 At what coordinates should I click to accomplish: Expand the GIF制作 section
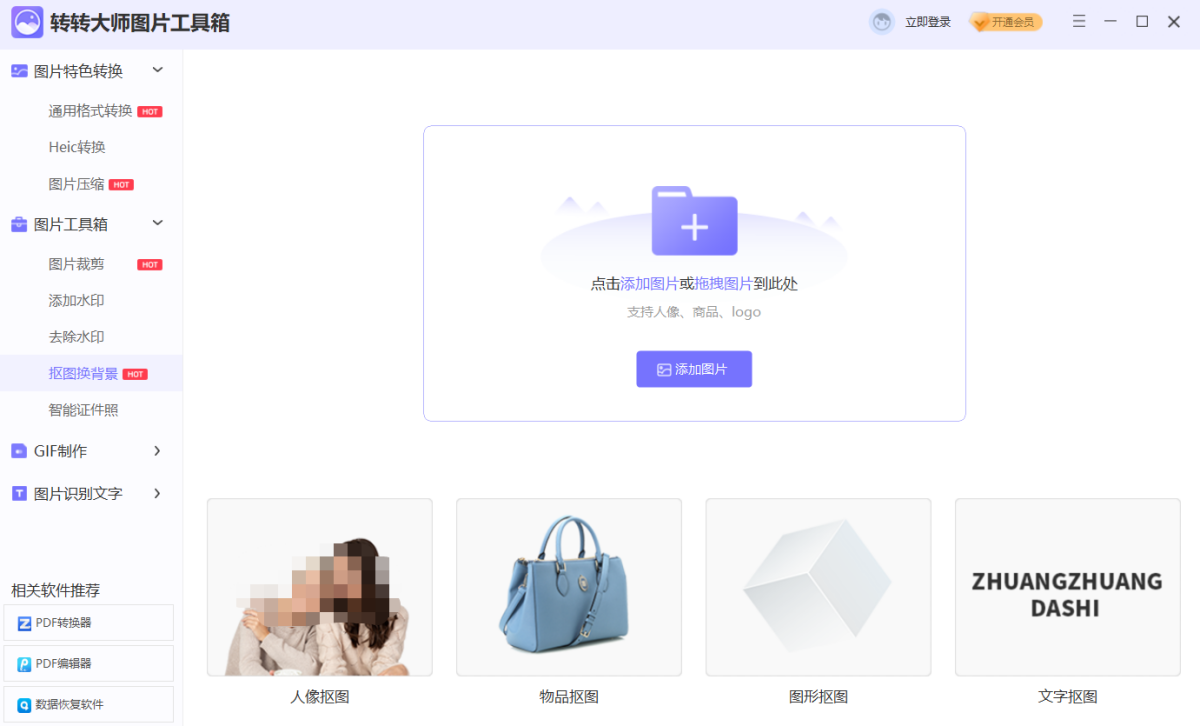[157, 451]
